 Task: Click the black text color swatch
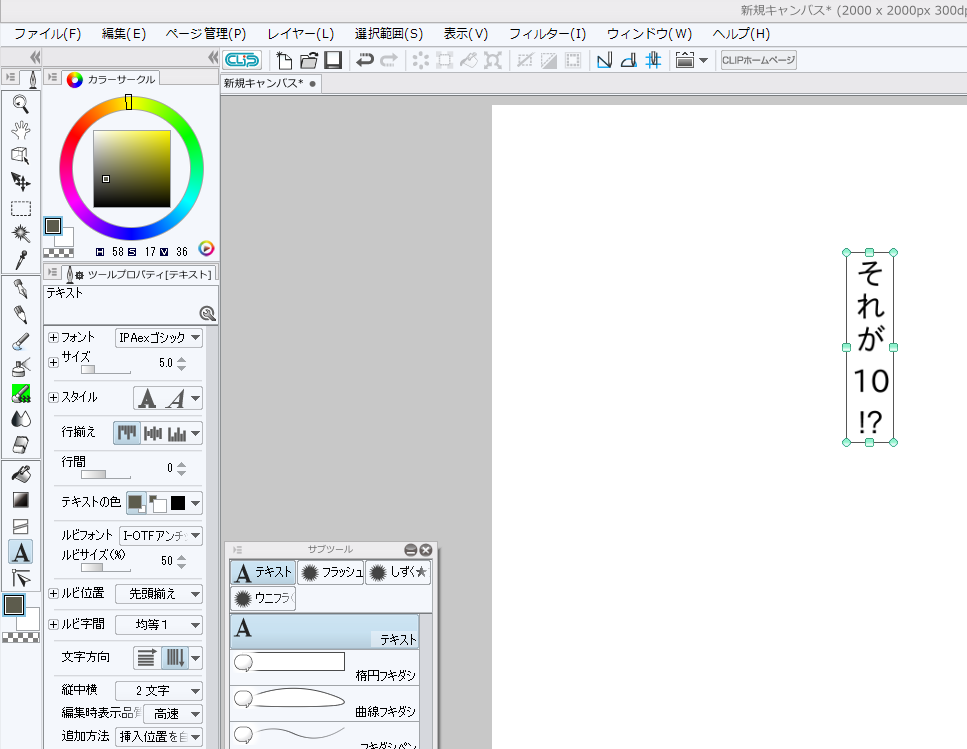pos(178,502)
